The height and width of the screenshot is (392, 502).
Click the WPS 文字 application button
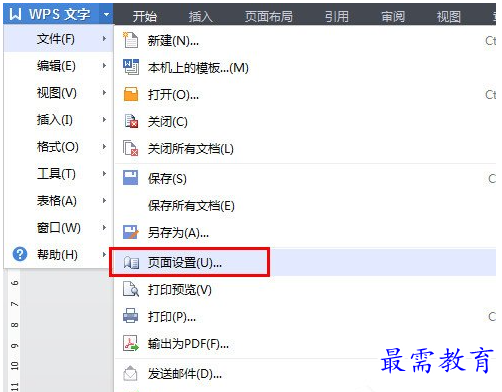pos(58,14)
